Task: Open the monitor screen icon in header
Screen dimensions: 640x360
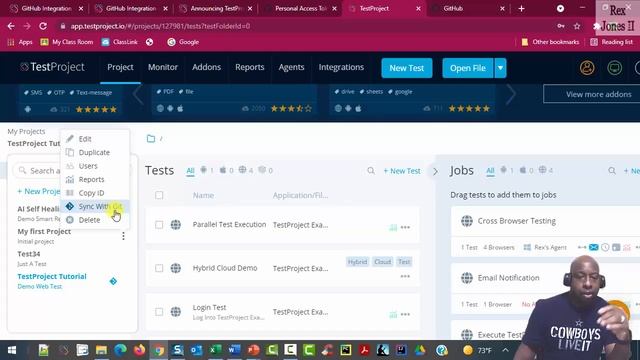Action: point(614,68)
